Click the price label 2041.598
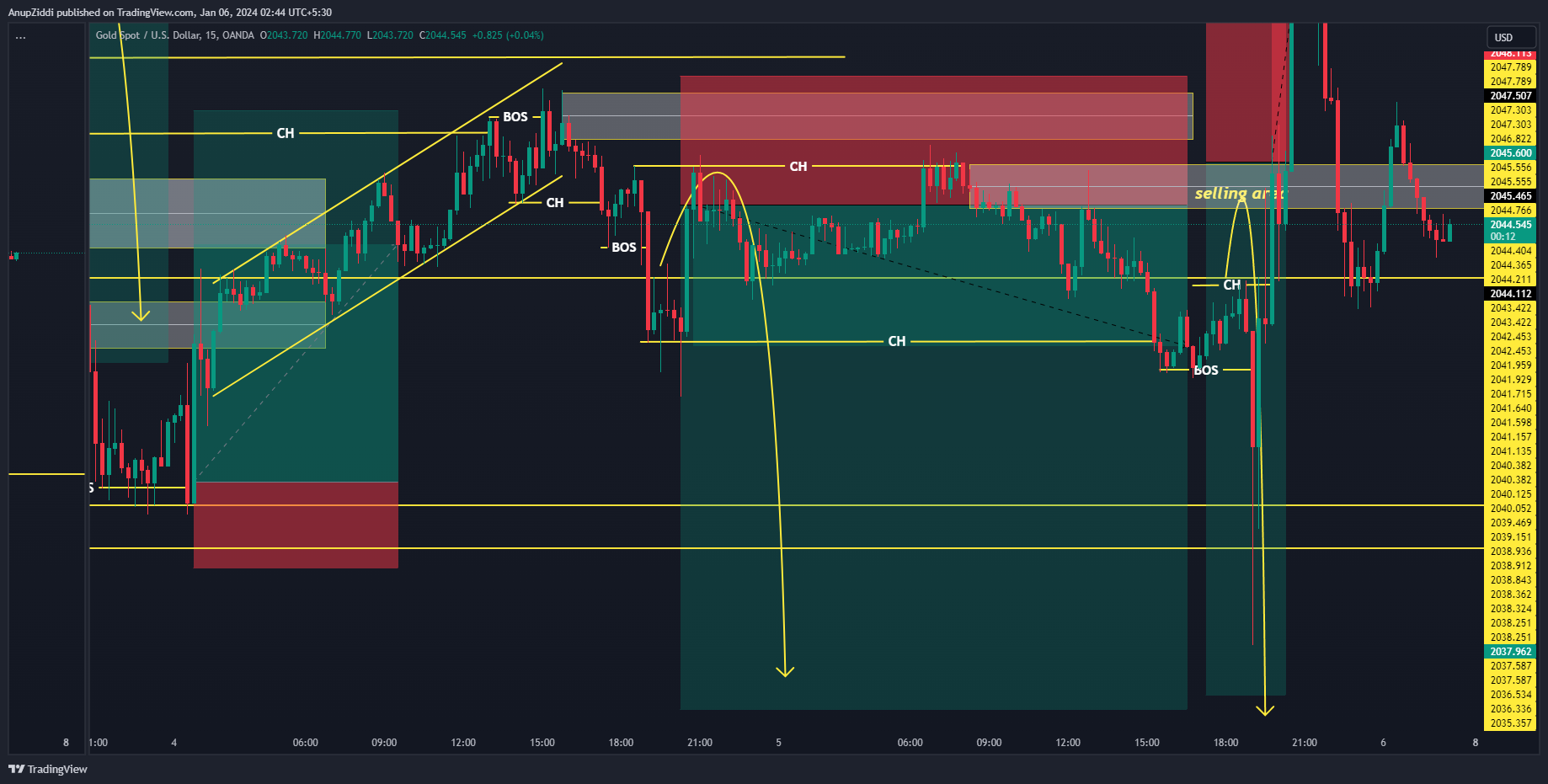 coord(1511,423)
